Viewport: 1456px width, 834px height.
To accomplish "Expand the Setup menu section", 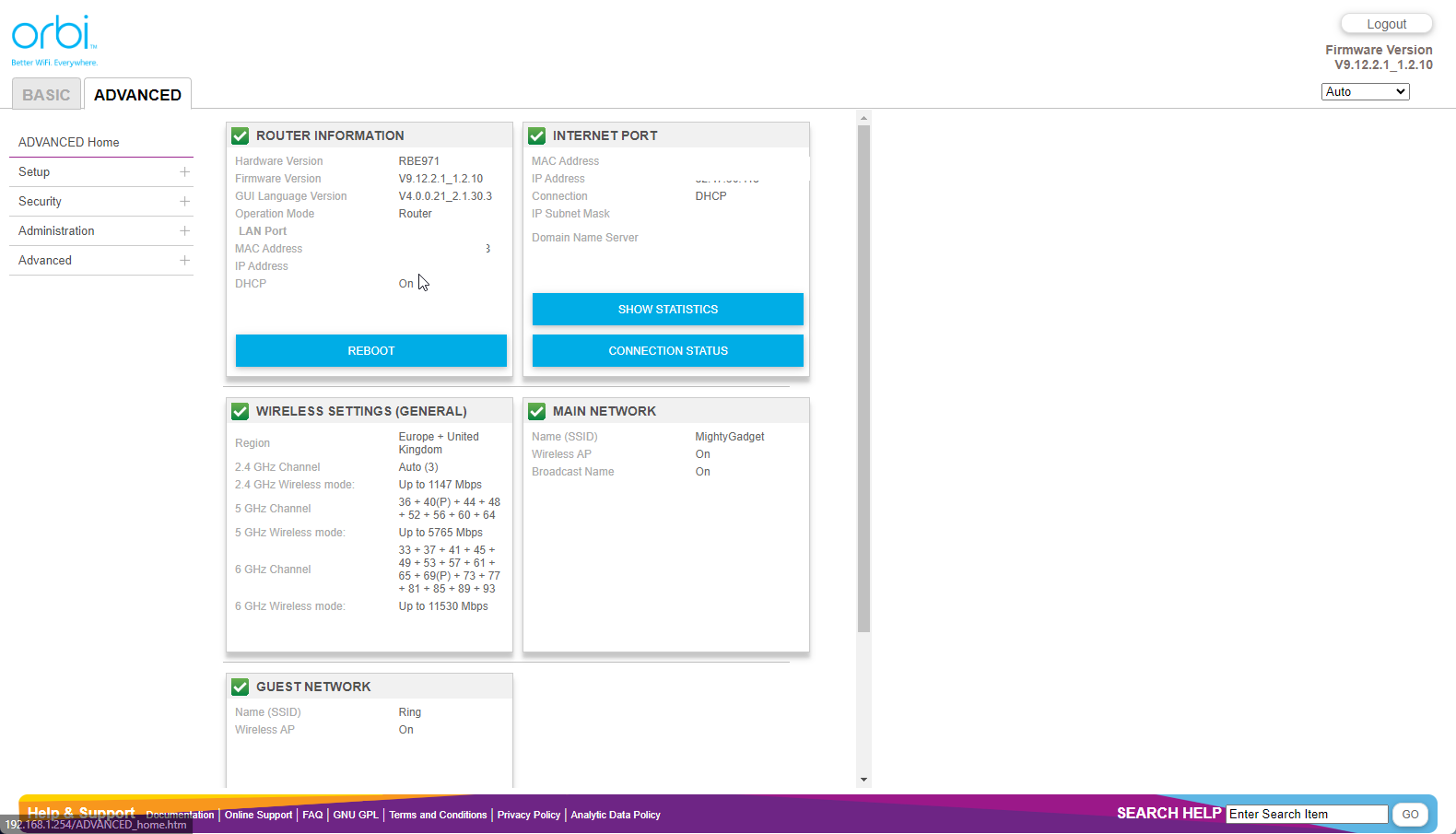I will click(184, 172).
